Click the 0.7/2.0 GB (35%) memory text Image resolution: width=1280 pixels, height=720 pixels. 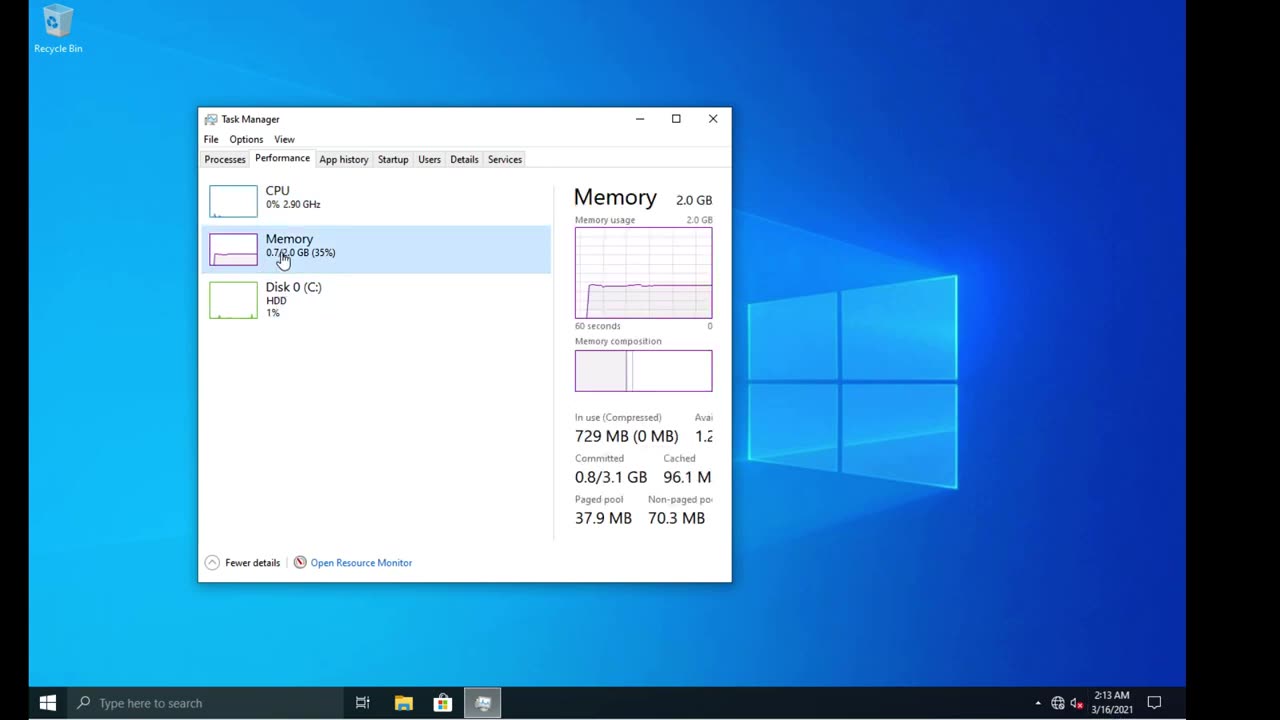pos(300,253)
